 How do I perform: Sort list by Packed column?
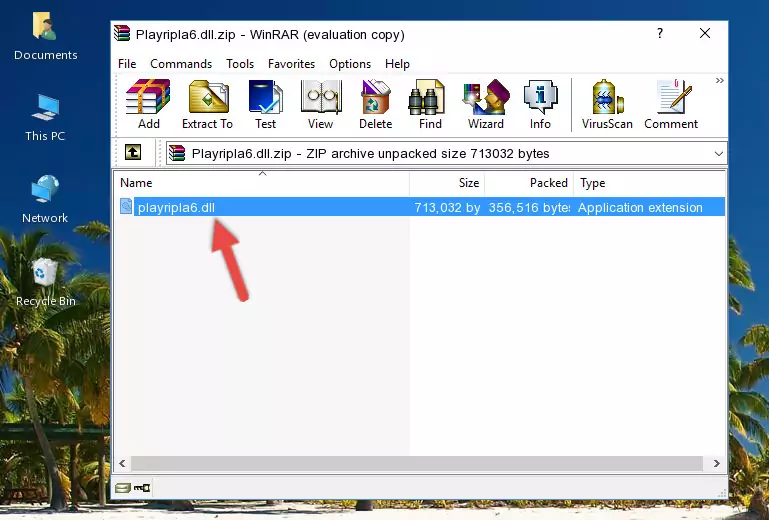coord(529,183)
